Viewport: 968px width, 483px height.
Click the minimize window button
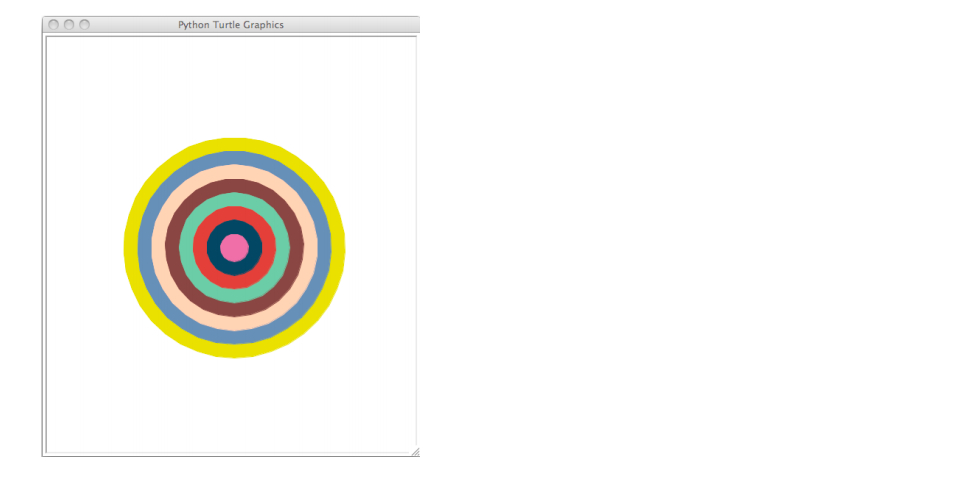[69, 25]
